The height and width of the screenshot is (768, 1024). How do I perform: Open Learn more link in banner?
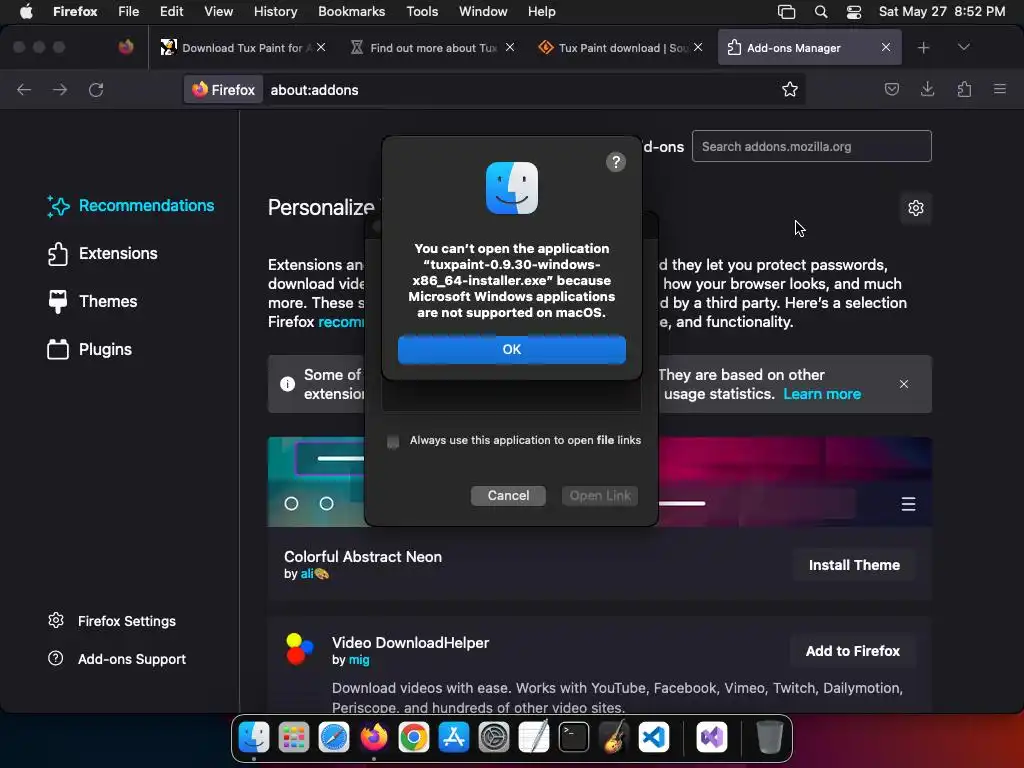(822, 394)
